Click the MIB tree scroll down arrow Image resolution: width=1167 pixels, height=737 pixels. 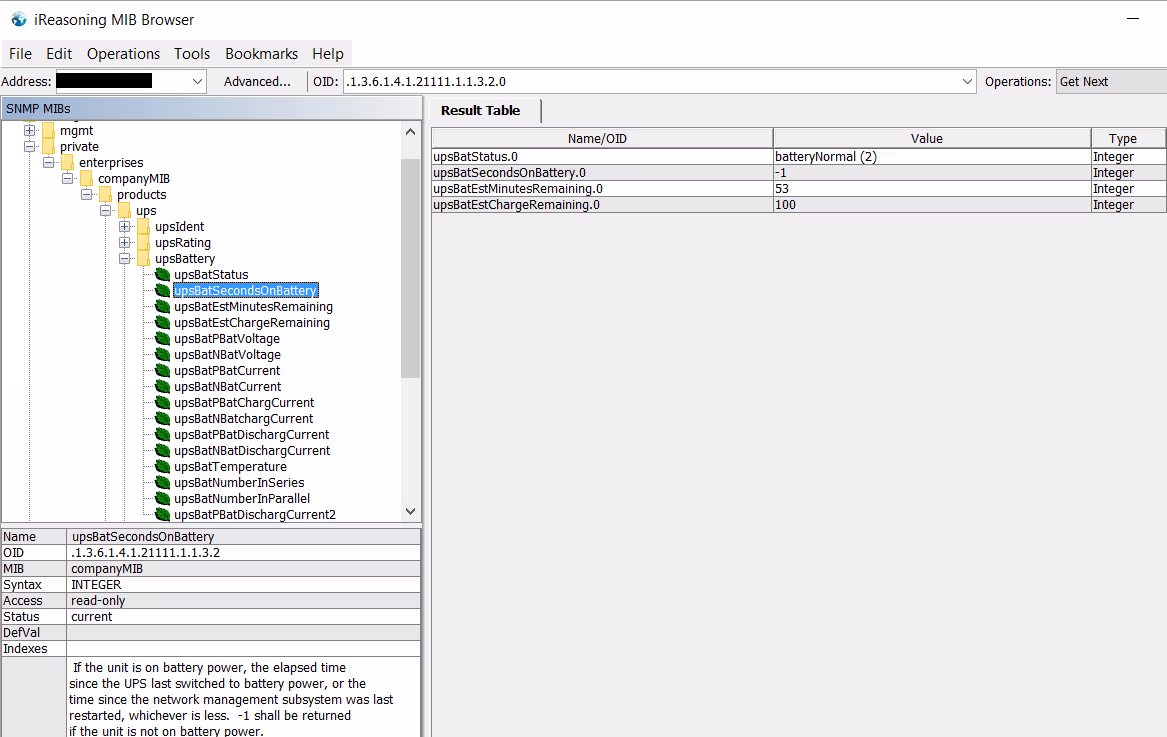[x=410, y=511]
